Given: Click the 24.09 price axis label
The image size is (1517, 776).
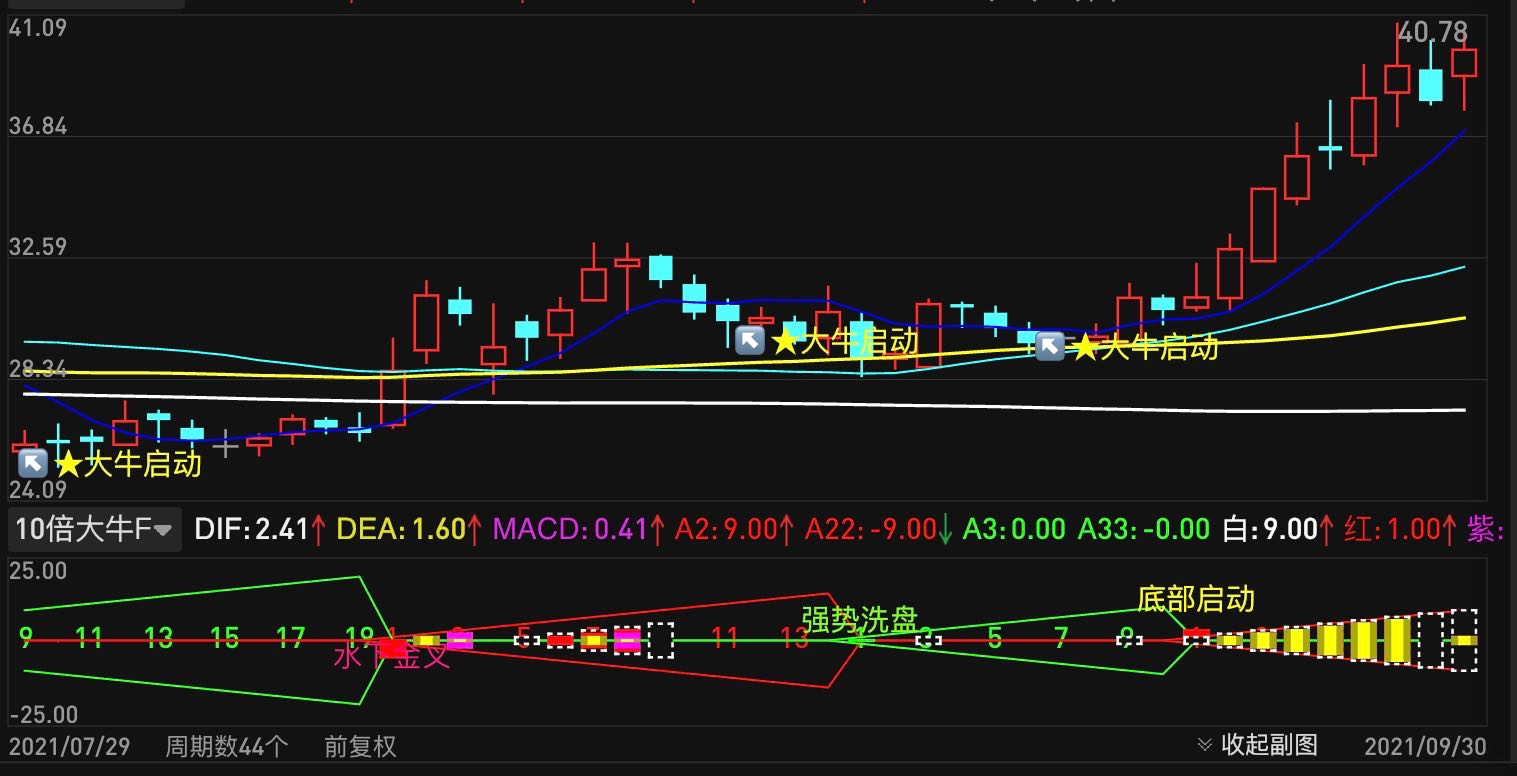Looking at the screenshot, I should 38,490.
